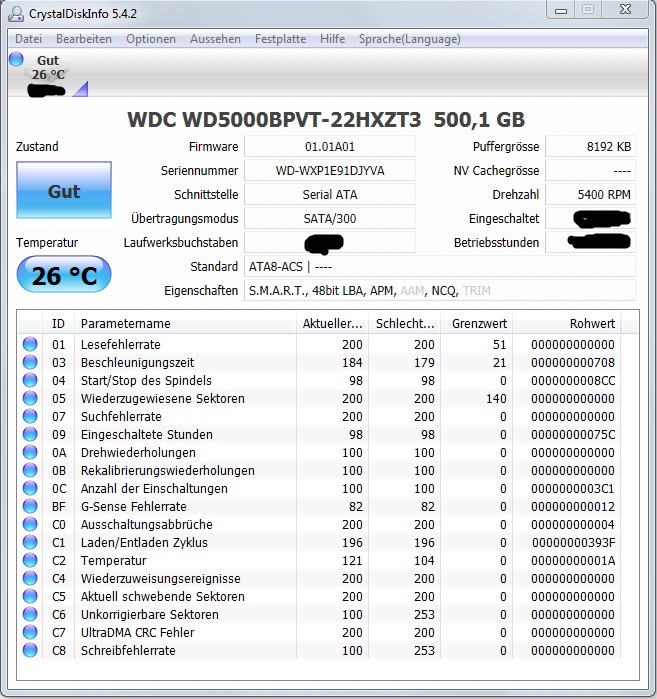Viewport: 657px width, 699px height.
Task: Click status orb for Beschleunigungszeit row
Action: point(30,362)
